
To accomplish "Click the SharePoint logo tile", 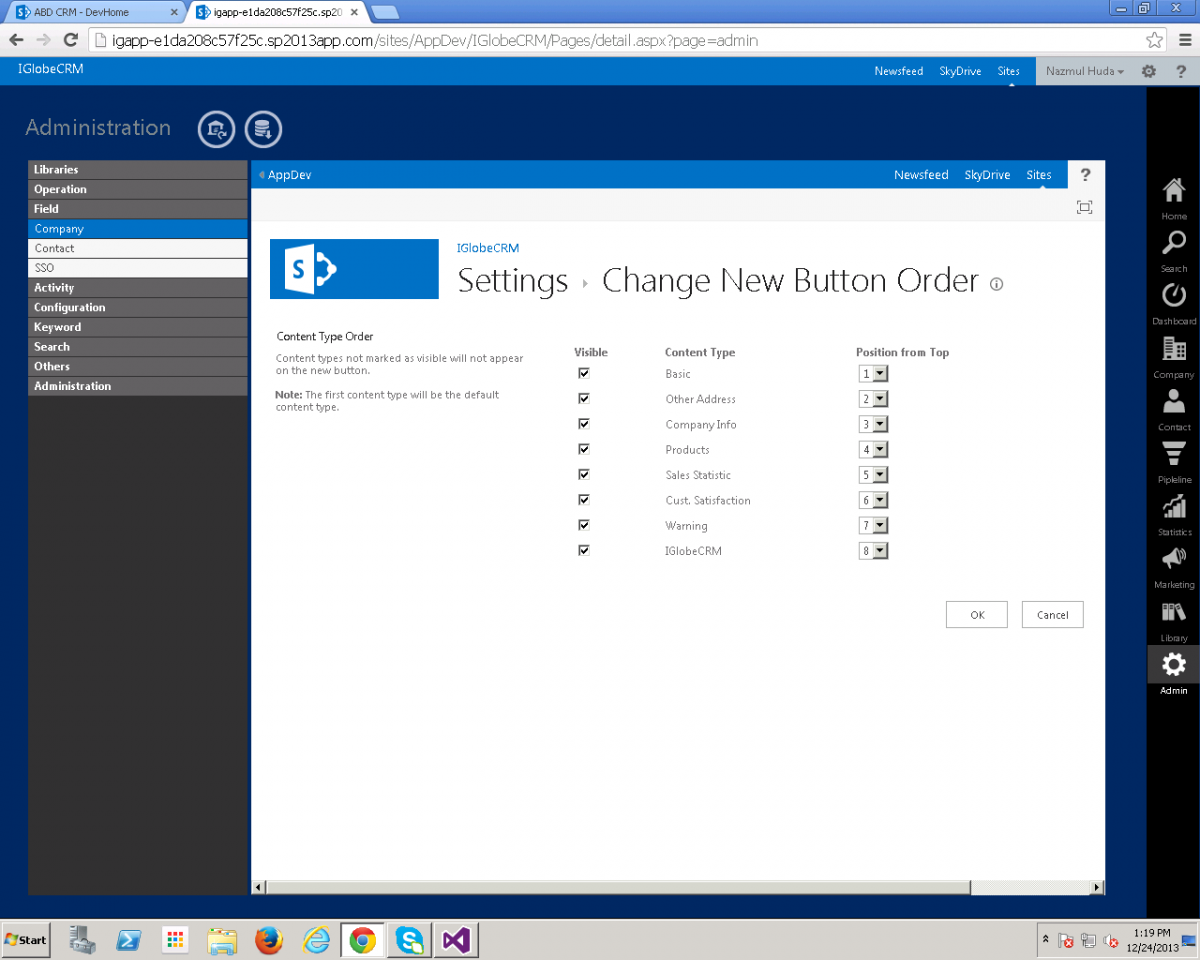I will [x=354, y=268].
